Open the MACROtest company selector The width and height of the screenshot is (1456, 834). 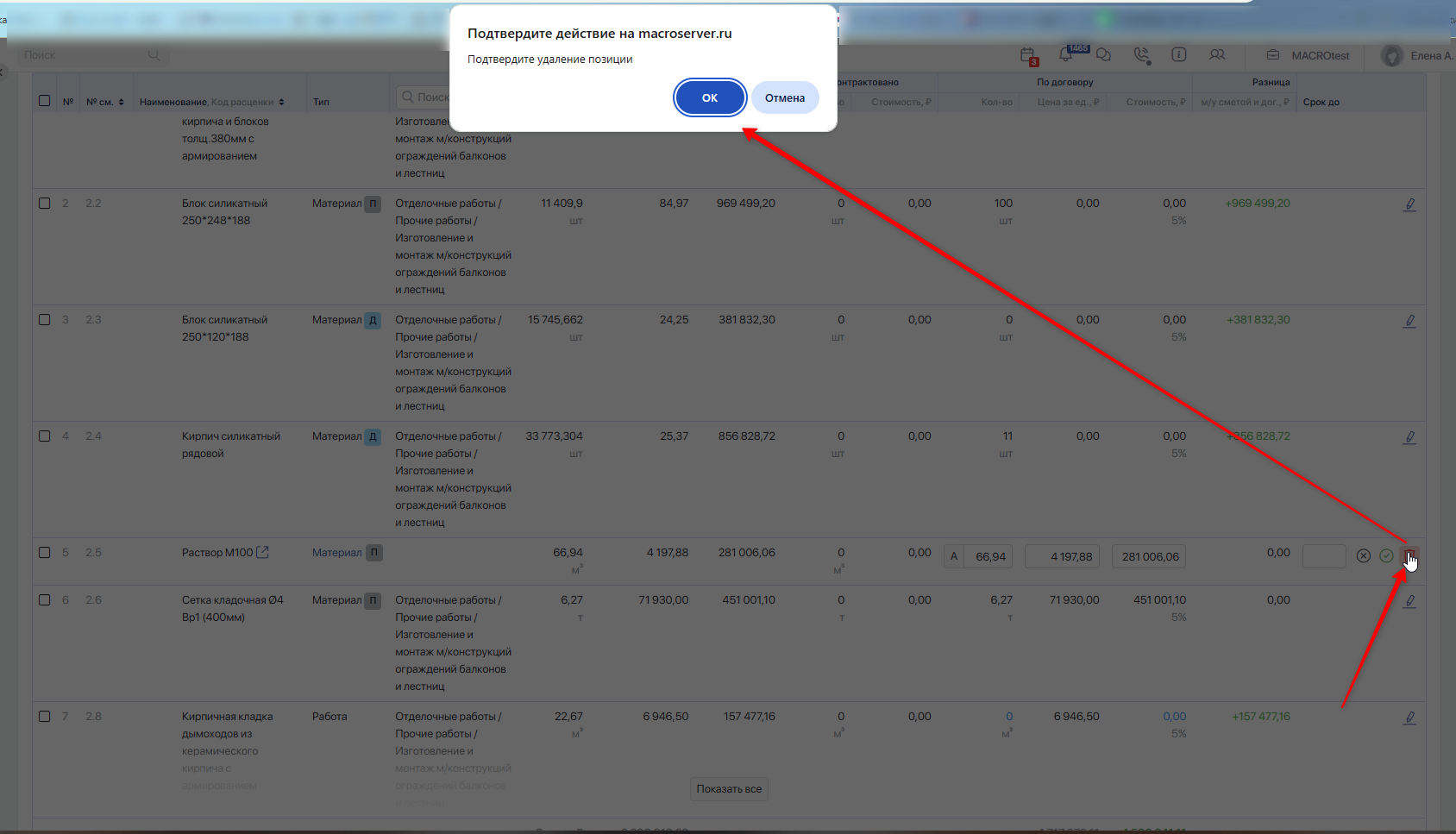click(1309, 55)
